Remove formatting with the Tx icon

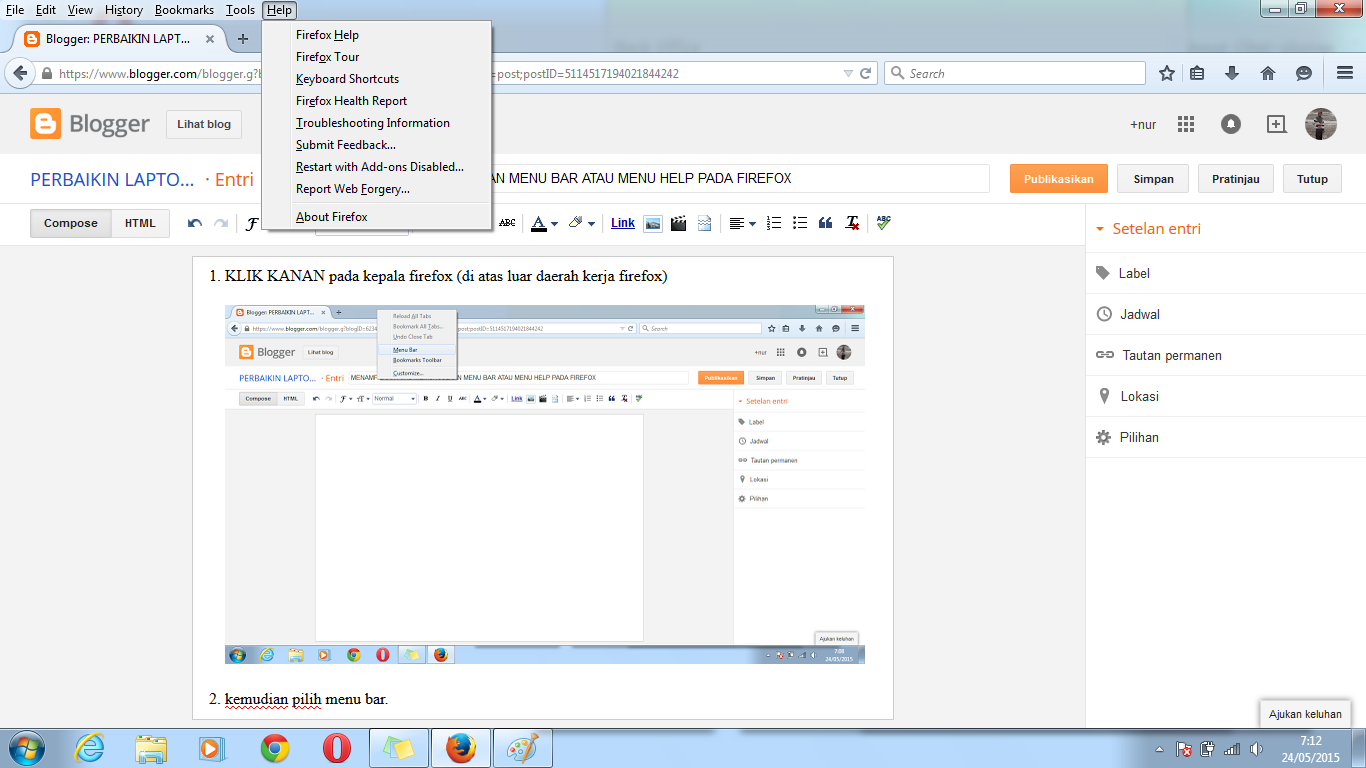[x=852, y=223]
